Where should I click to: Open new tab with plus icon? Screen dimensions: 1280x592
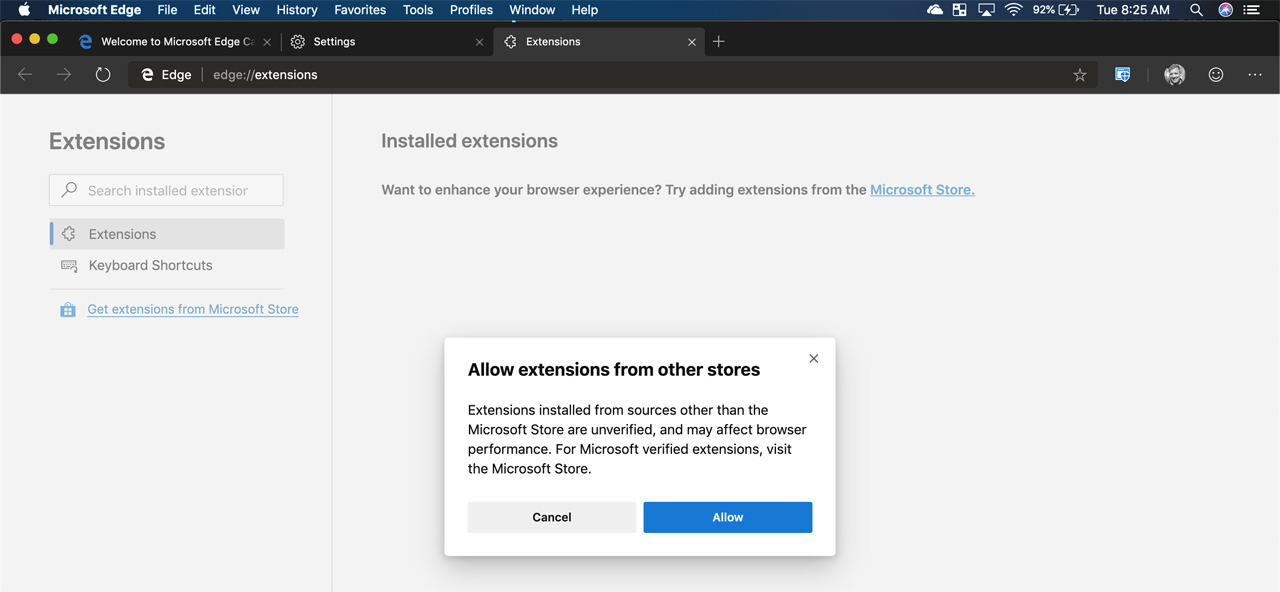point(718,42)
